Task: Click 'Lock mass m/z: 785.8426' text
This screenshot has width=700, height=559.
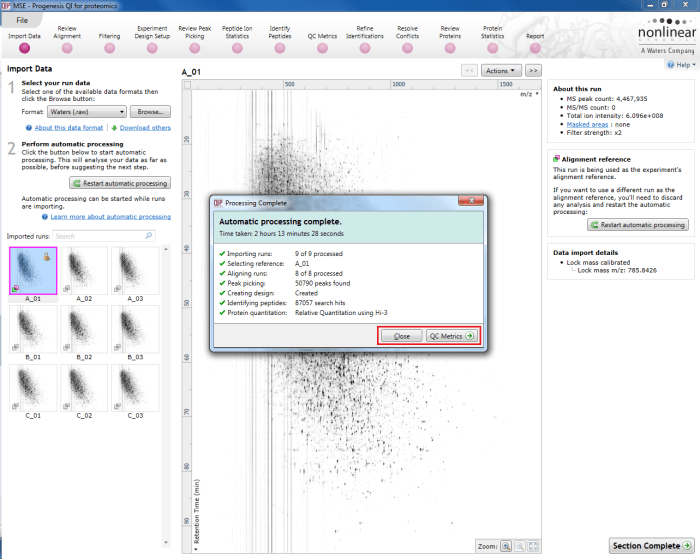Action: click(617, 270)
